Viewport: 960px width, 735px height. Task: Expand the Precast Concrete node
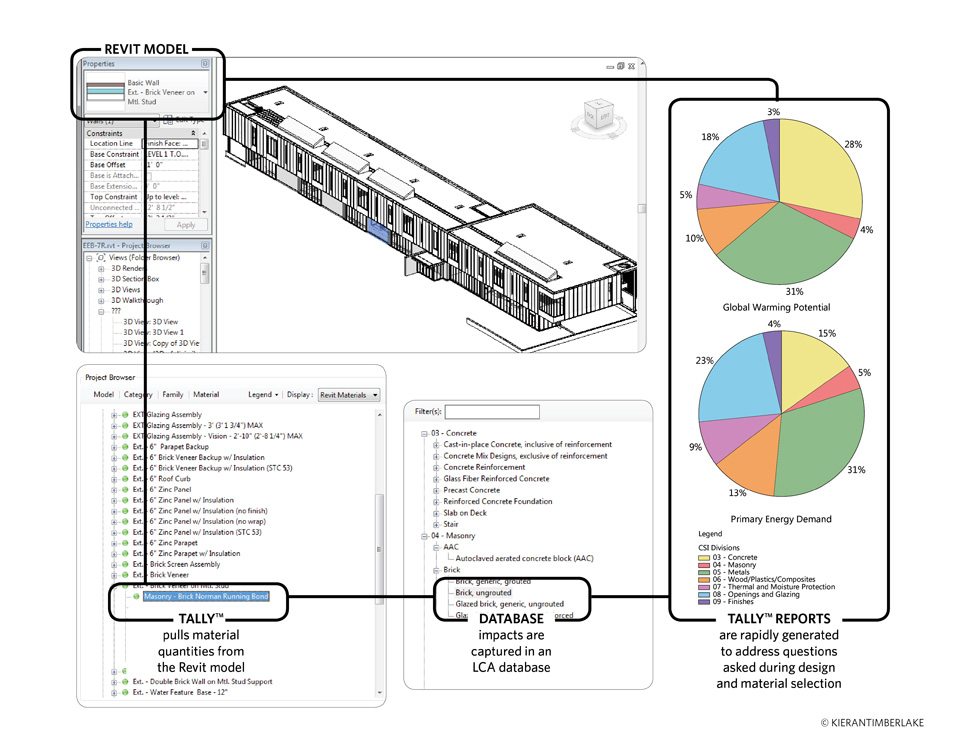[x=436, y=490]
